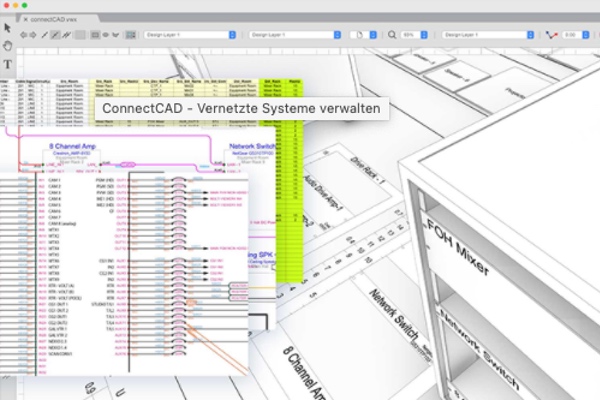Viewport: 600px width, 400px height.
Task: Click the grid snapping toolbar icon
Action: 131,35
